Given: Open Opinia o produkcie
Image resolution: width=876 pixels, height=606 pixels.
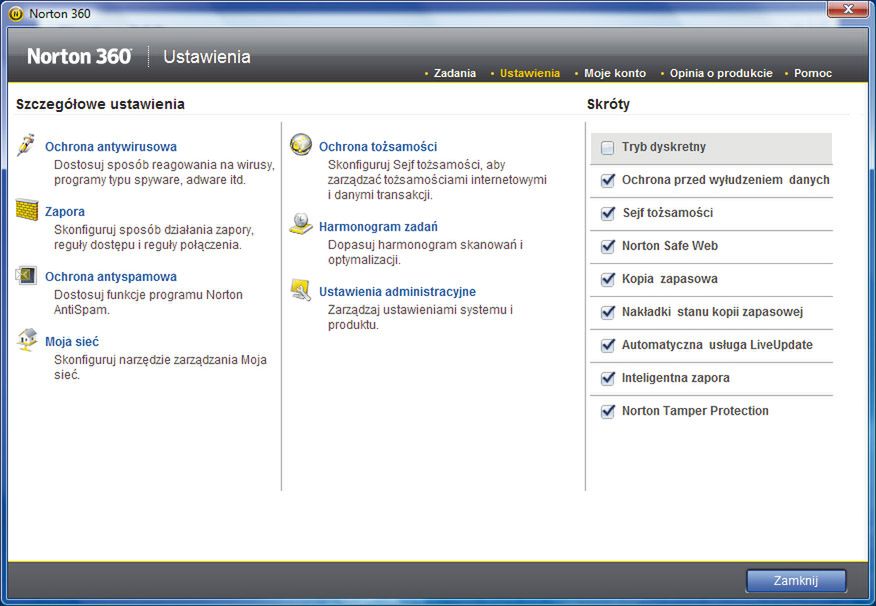Looking at the screenshot, I should point(721,73).
